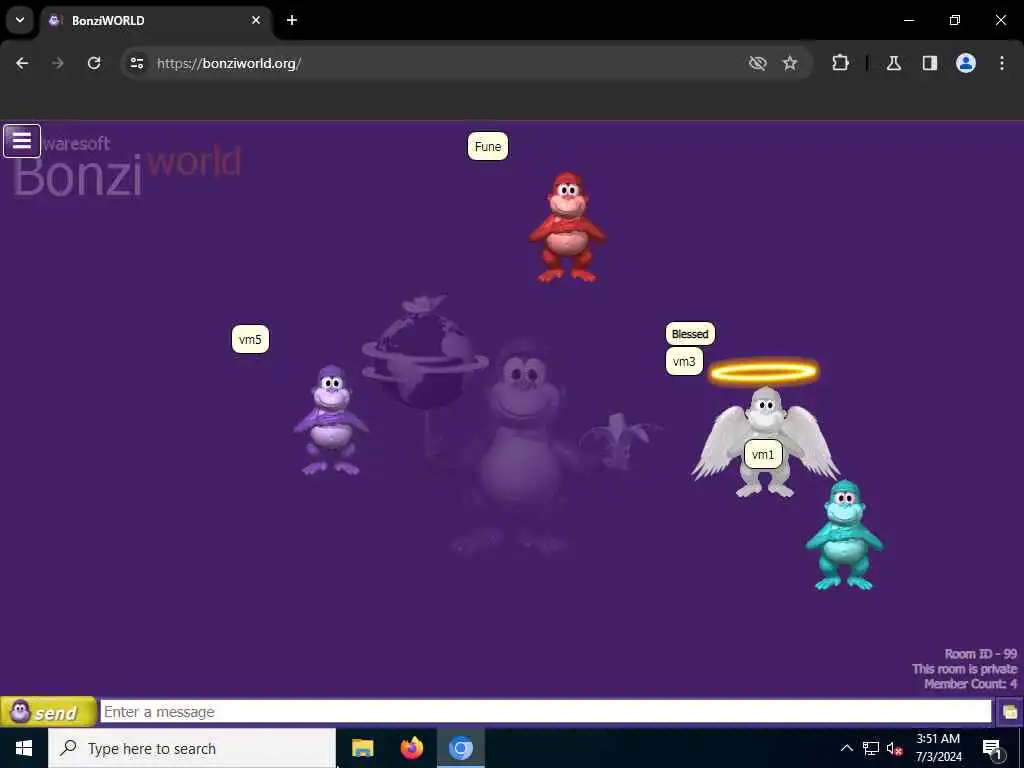Open File Explorer from taskbar
The width and height of the screenshot is (1024, 768).
click(x=362, y=748)
